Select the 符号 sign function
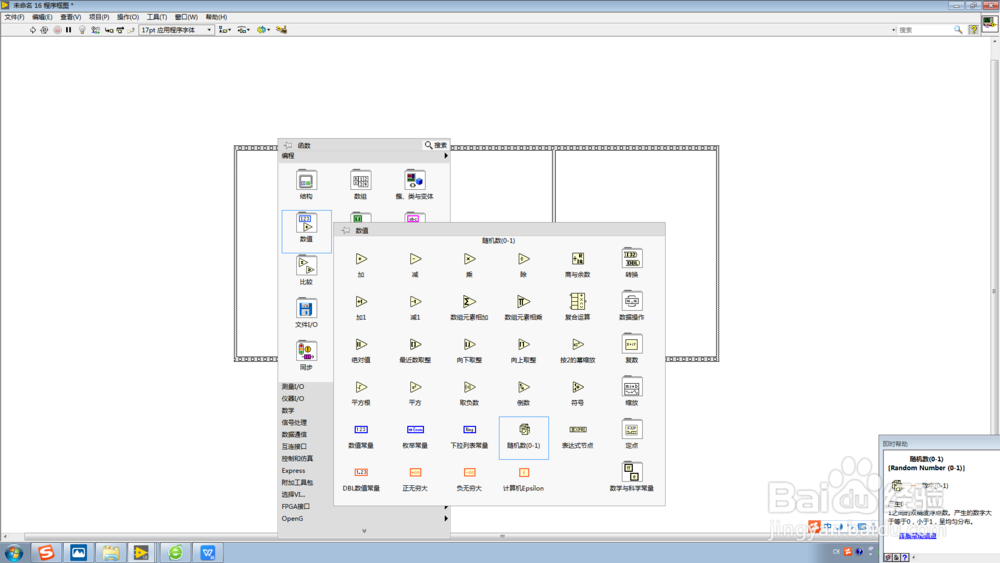 [x=578, y=387]
